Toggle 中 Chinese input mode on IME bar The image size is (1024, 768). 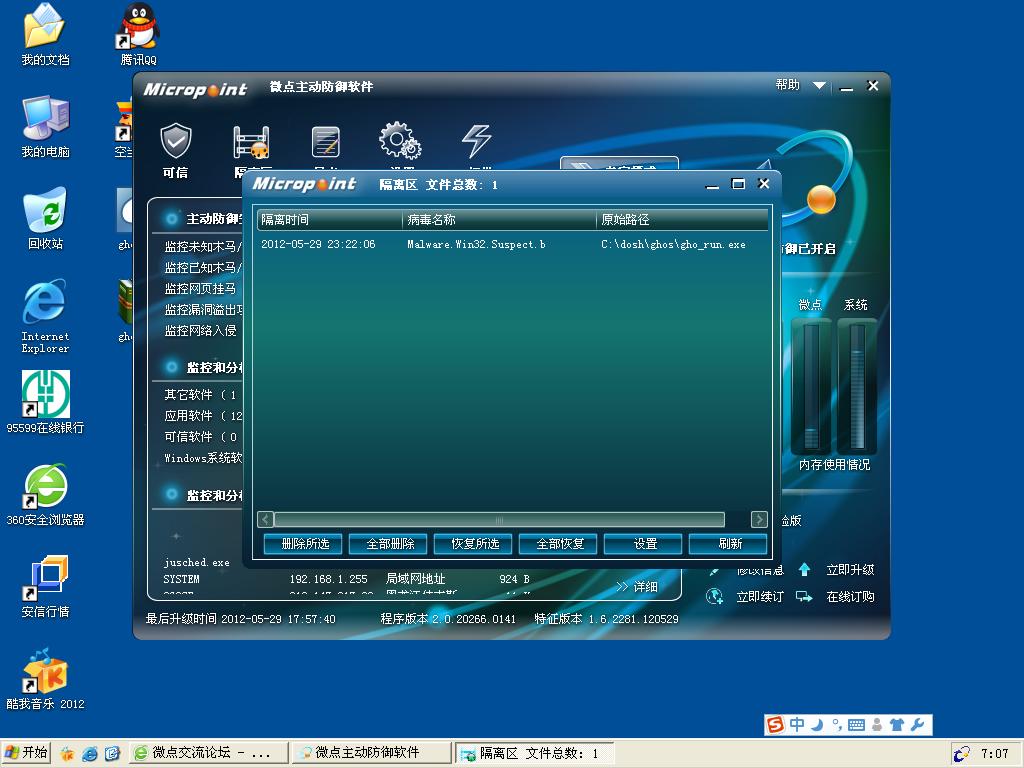click(797, 724)
